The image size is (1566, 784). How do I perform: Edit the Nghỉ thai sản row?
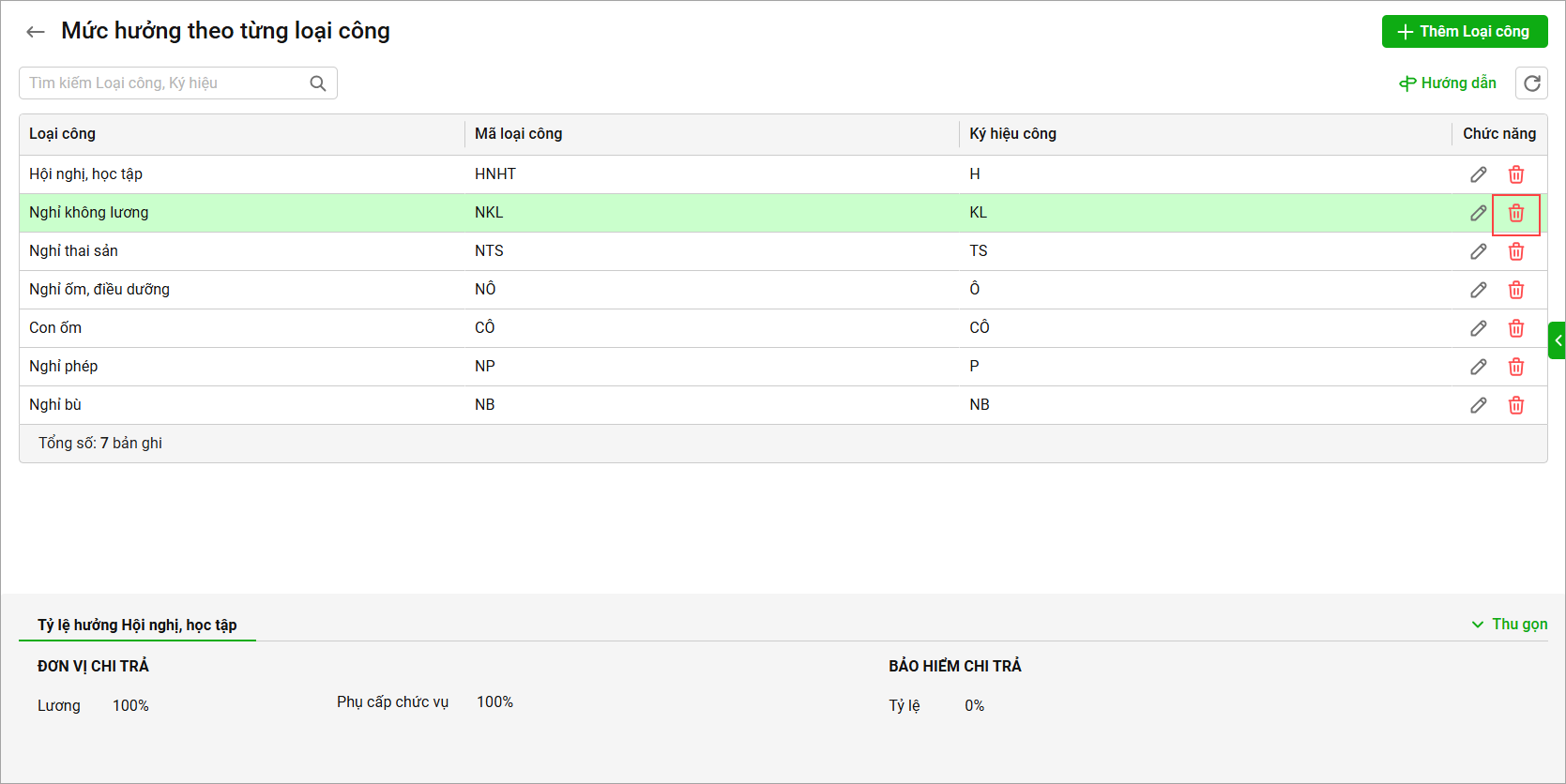click(1479, 251)
